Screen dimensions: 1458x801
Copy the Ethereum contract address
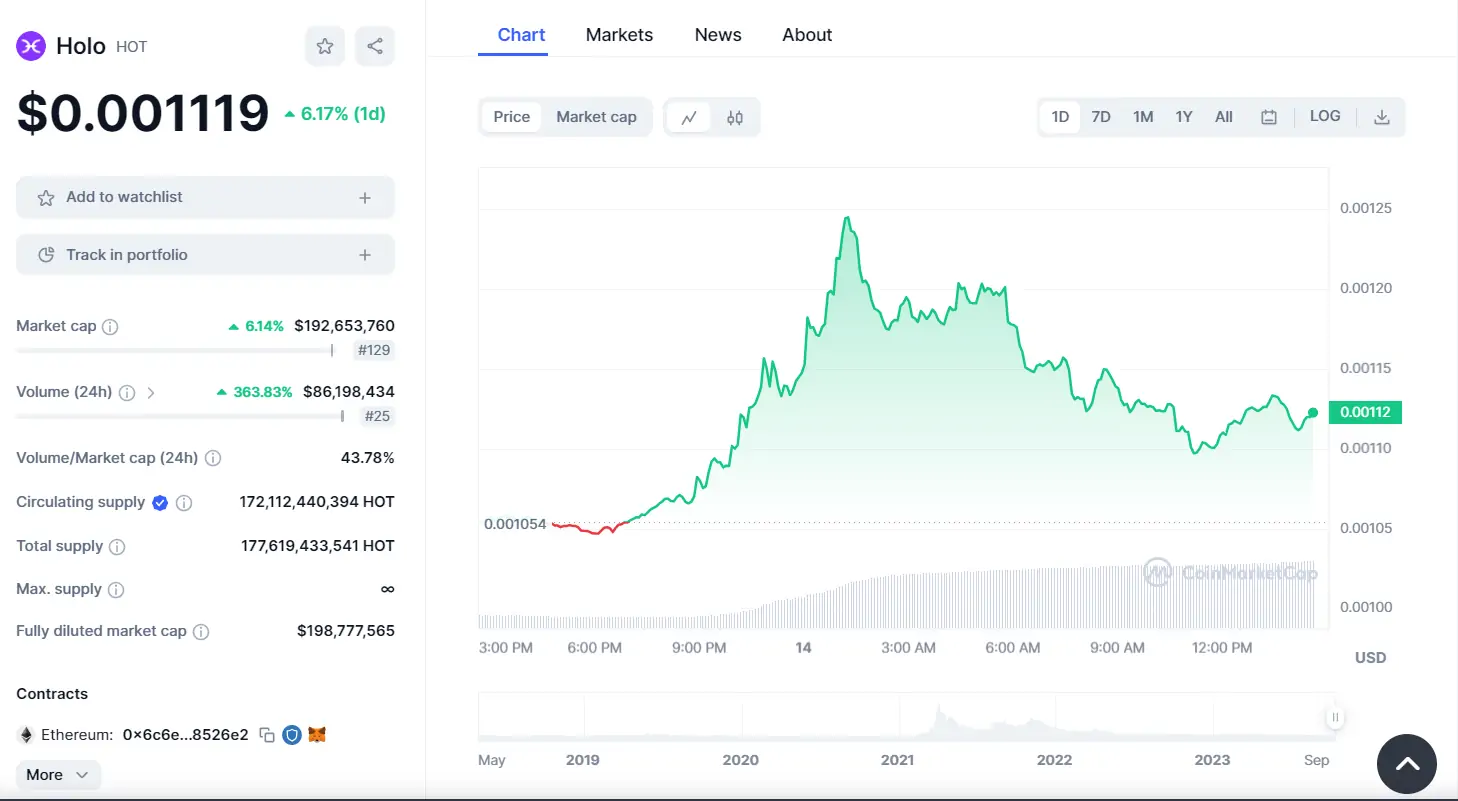(267, 735)
